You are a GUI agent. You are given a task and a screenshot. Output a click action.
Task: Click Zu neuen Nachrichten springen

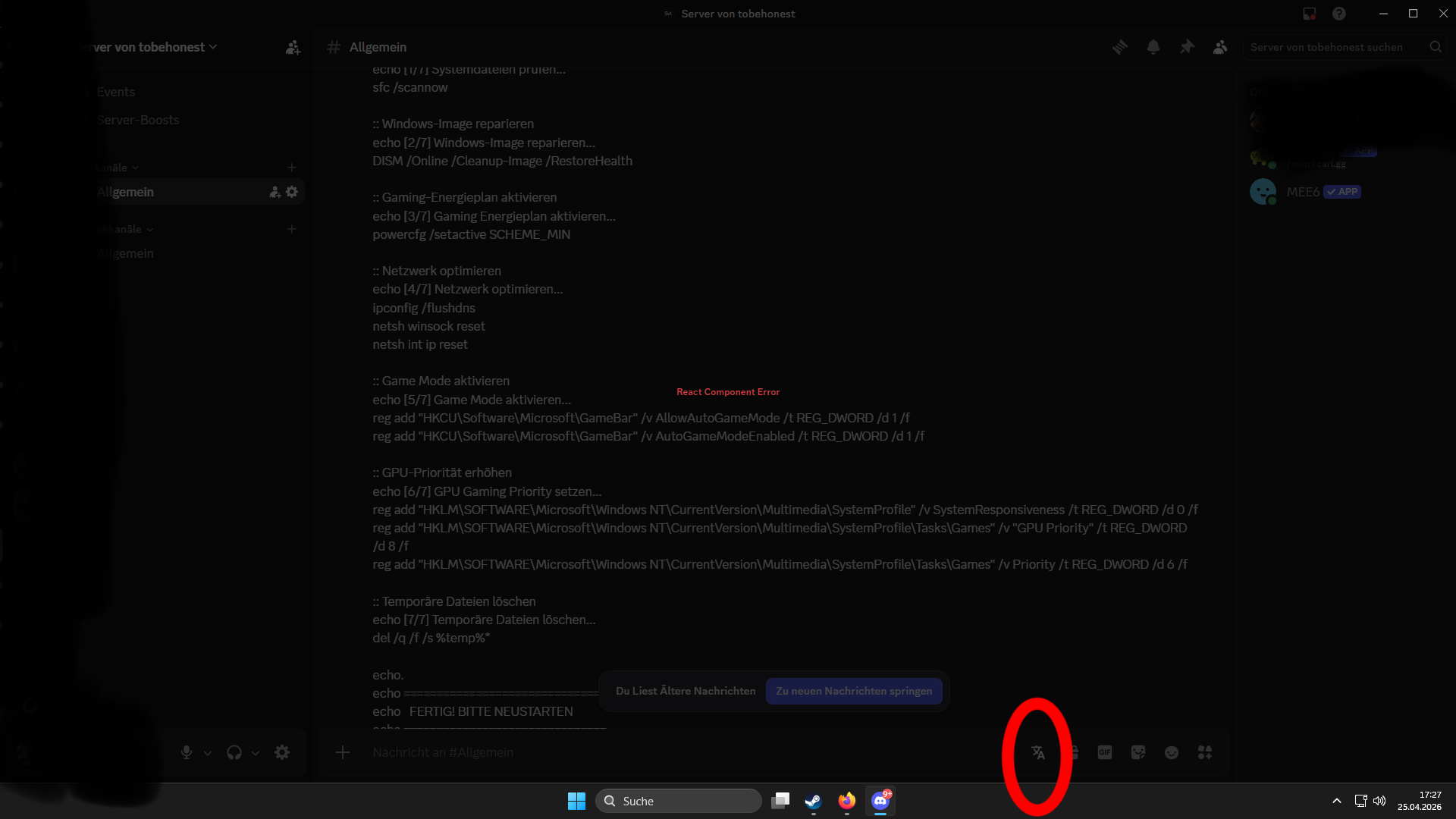point(854,691)
